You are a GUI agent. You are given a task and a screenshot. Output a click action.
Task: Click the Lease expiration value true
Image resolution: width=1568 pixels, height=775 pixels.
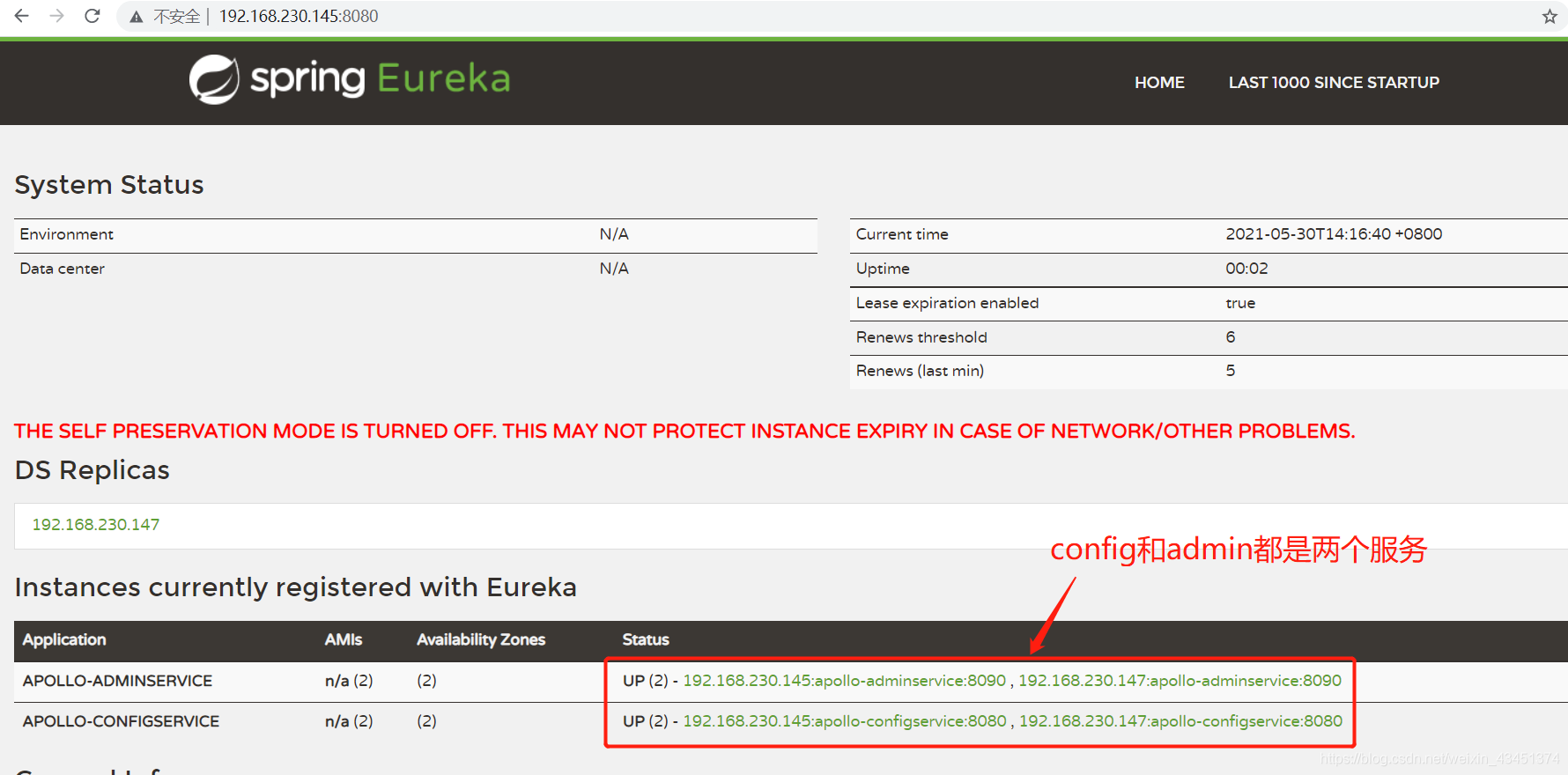point(1240,303)
